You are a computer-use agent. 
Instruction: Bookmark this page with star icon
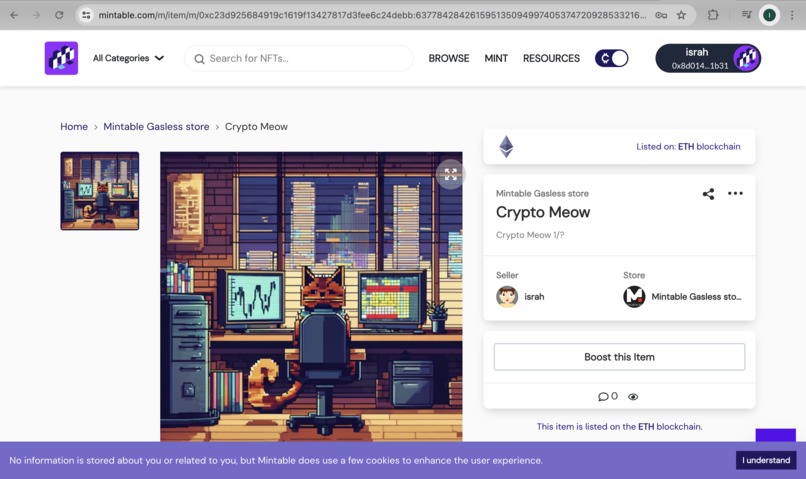pos(681,15)
